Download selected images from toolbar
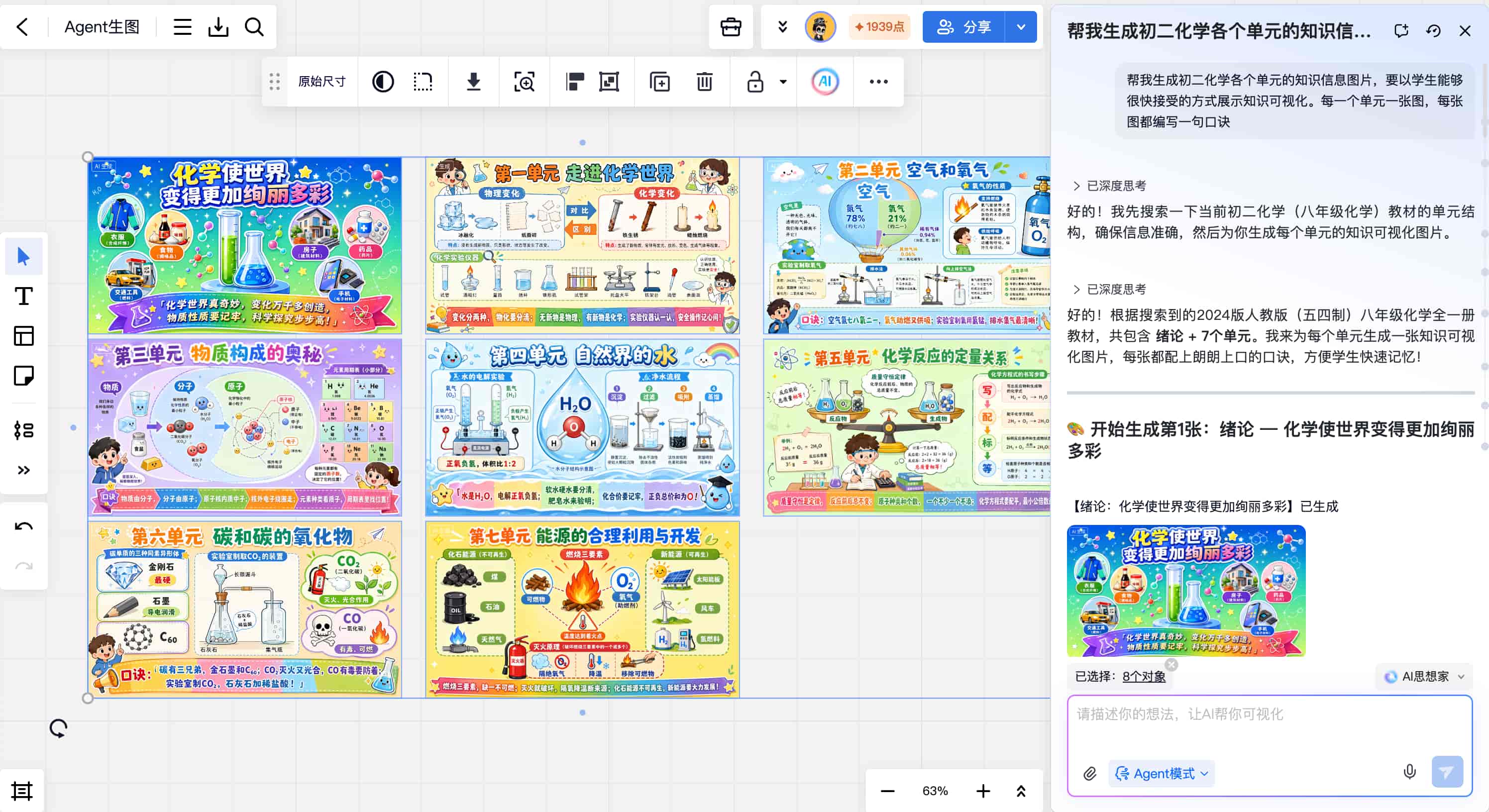1489x812 pixels. pos(473,82)
